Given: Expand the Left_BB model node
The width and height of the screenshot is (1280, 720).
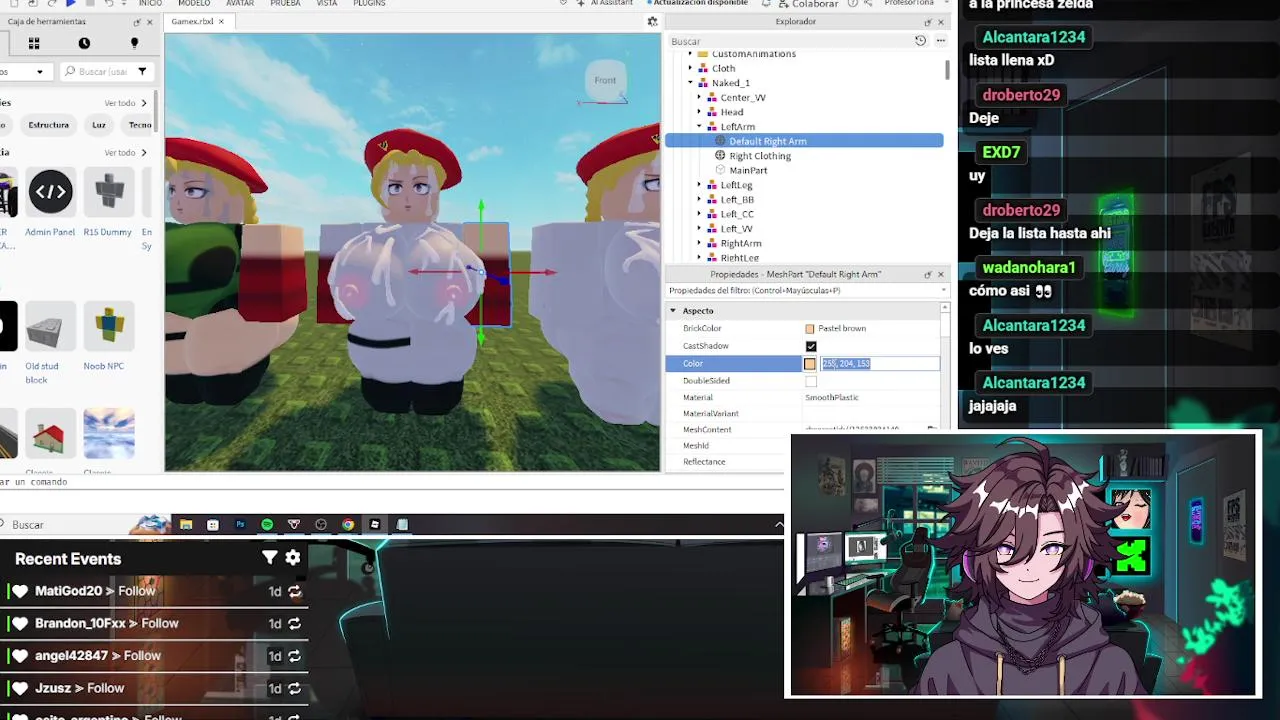Looking at the screenshot, I should point(699,200).
